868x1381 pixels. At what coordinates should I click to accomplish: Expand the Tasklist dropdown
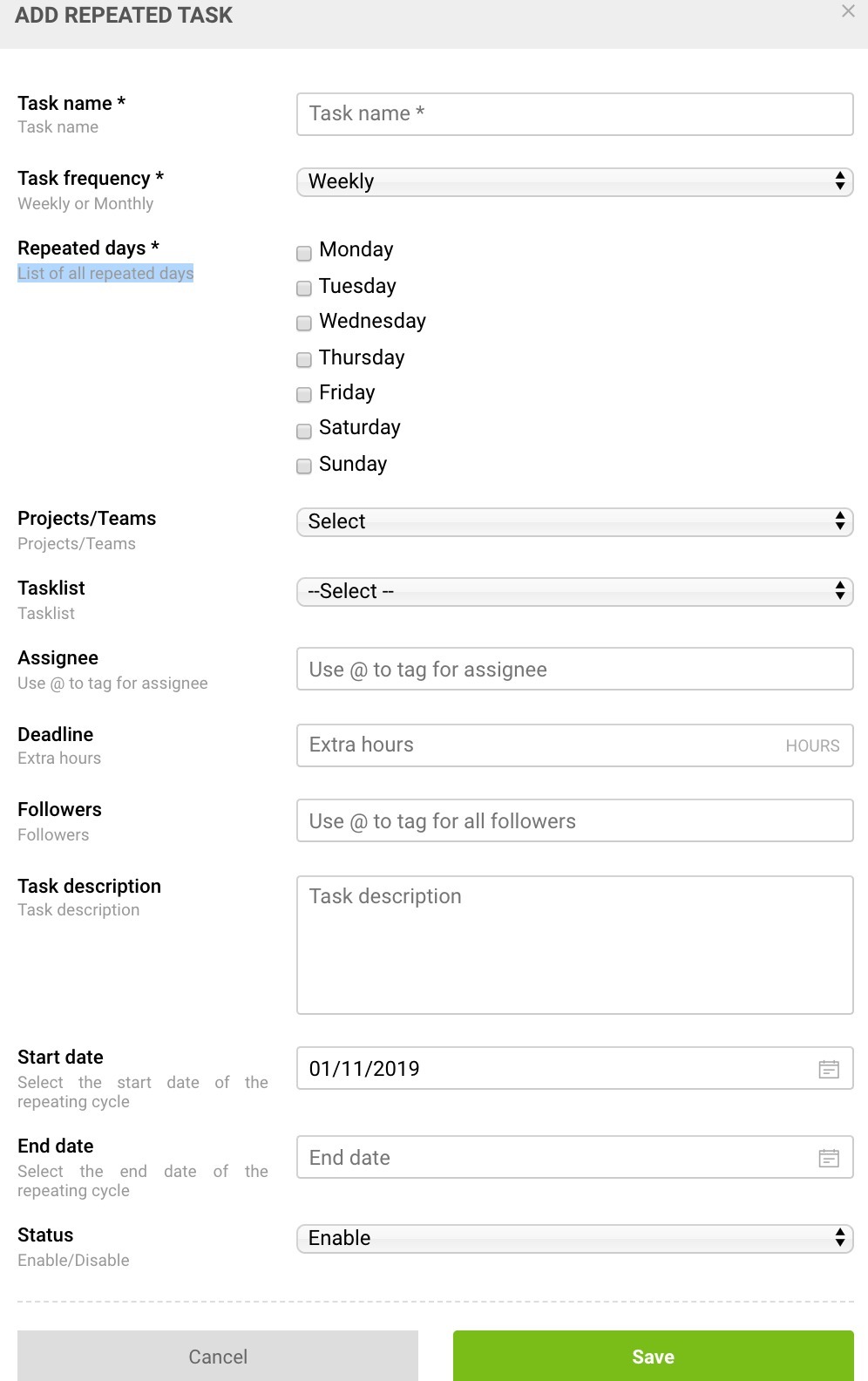(574, 591)
